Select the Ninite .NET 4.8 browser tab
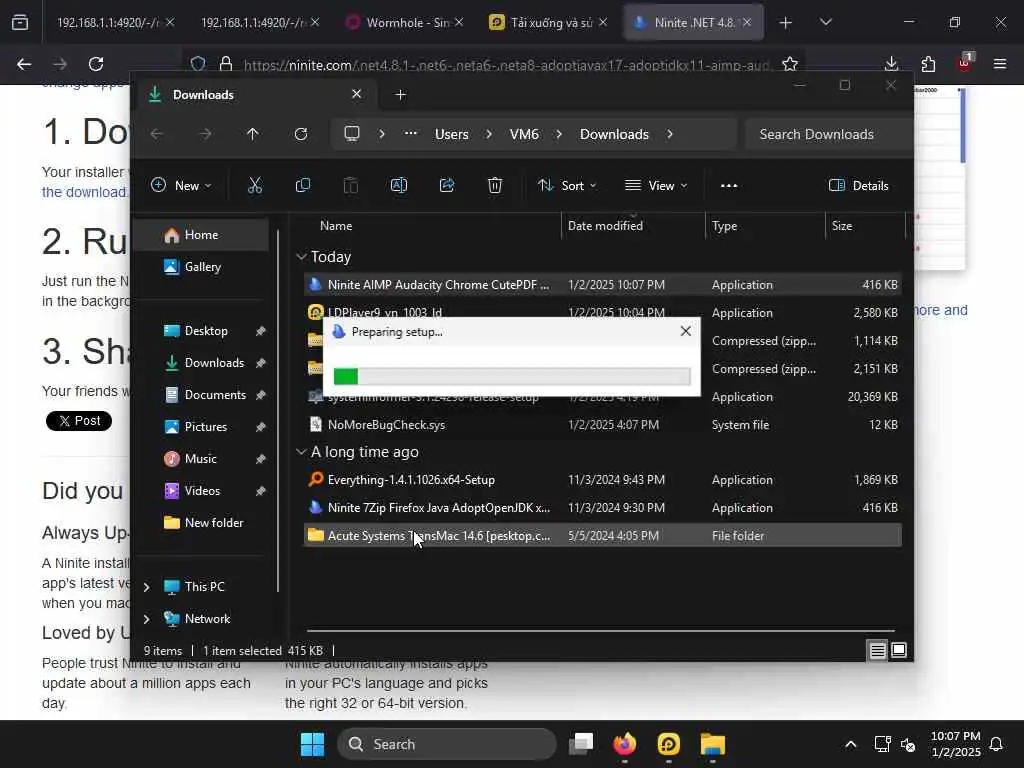Screen dimensions: 1024x768 point(694,23)
